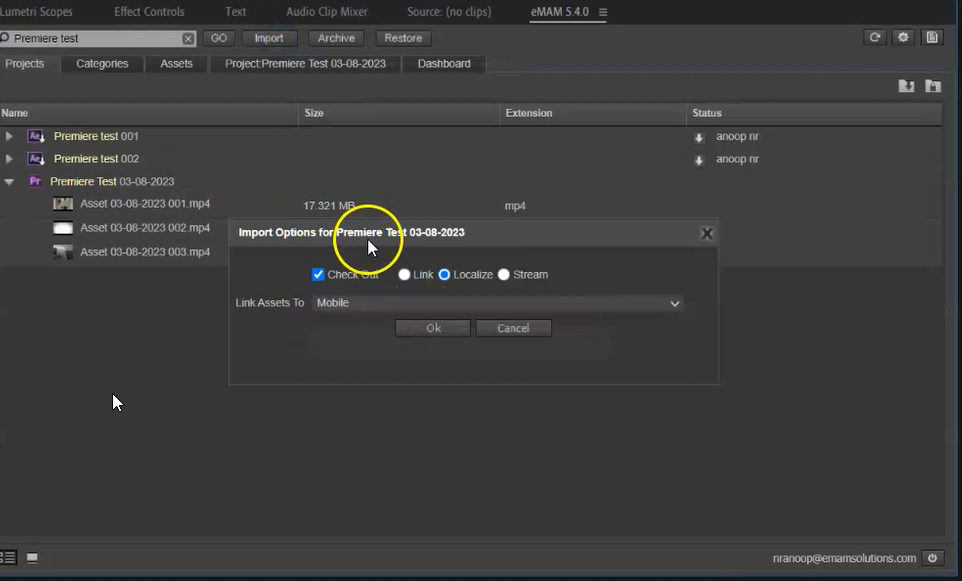Viewport: 962px width, 581px height.
Task: Click the save project icon above Status column
Action: tap(933, 86)
